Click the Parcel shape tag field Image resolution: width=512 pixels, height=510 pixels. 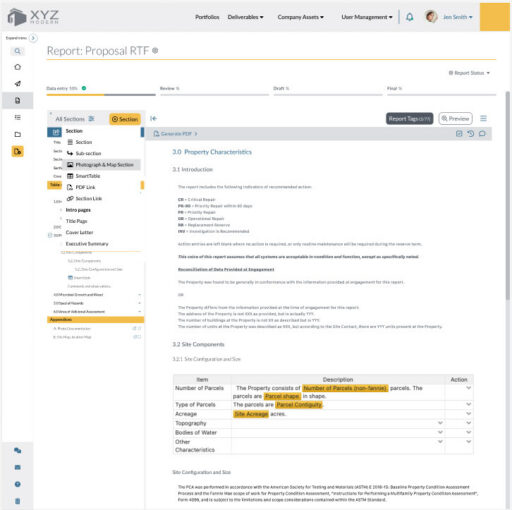(282, 396)
